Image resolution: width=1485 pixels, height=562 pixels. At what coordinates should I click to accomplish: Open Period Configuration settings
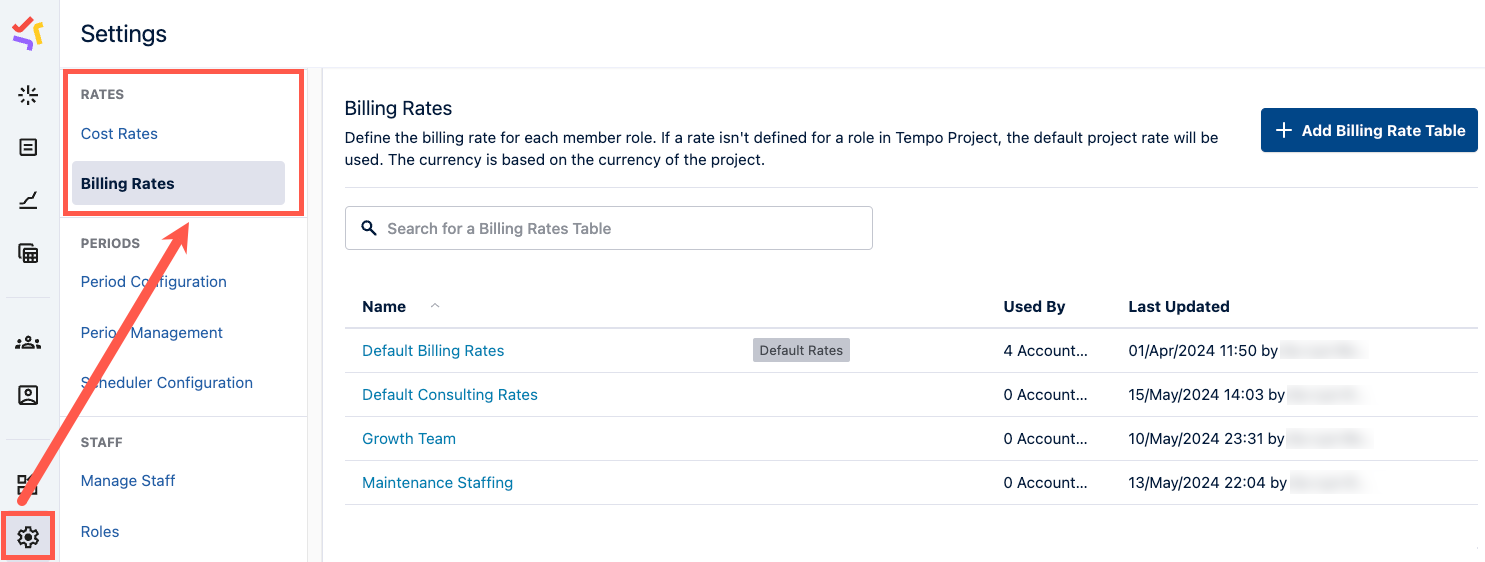(153, 282)
